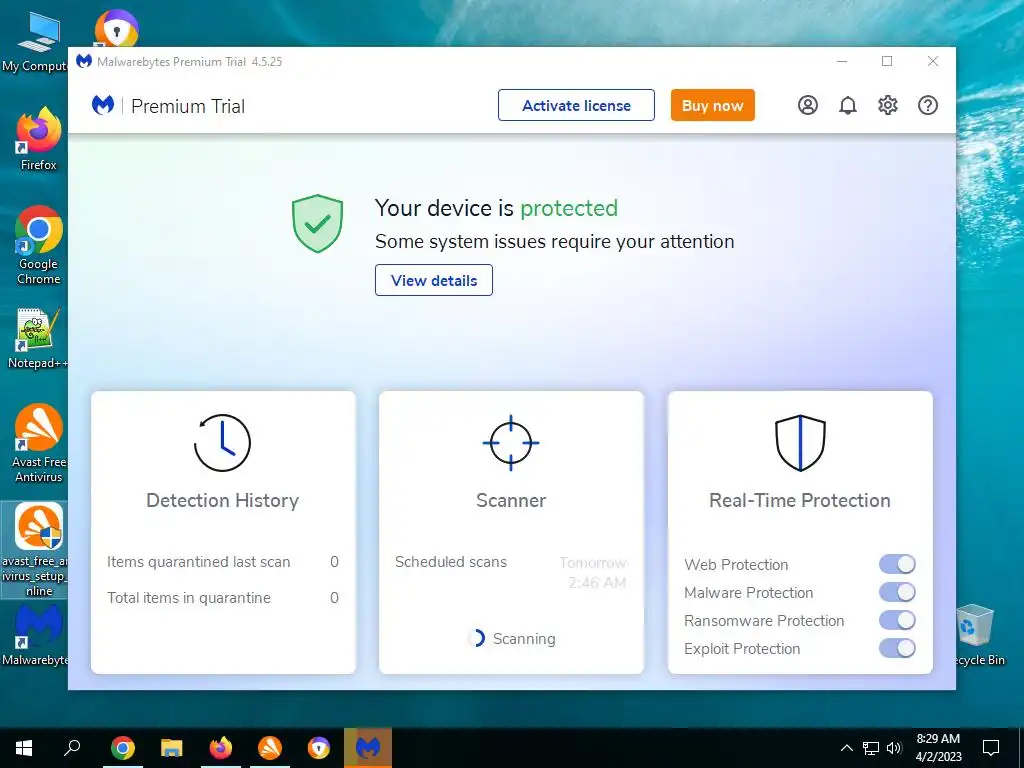Open the account profile icon

tap(808, 105)
